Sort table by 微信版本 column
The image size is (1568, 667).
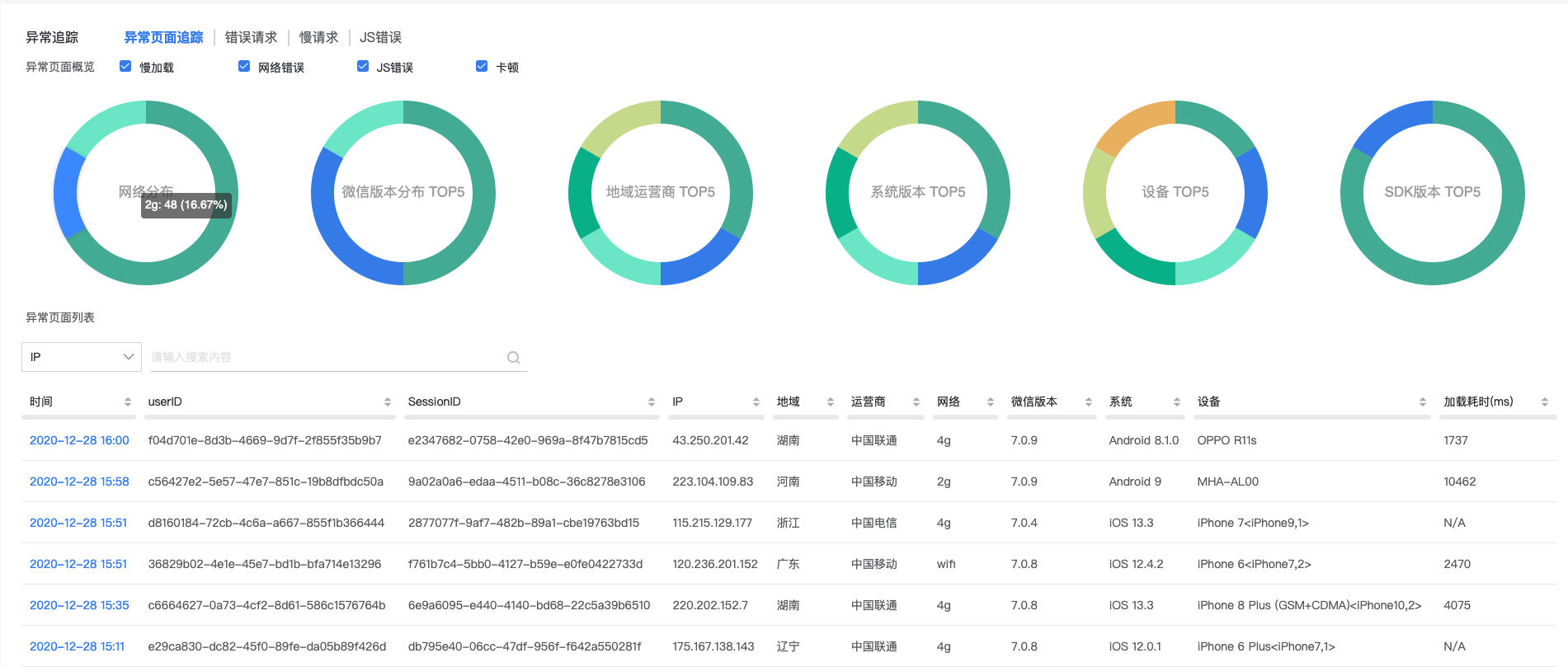[x=1088, y=402]
